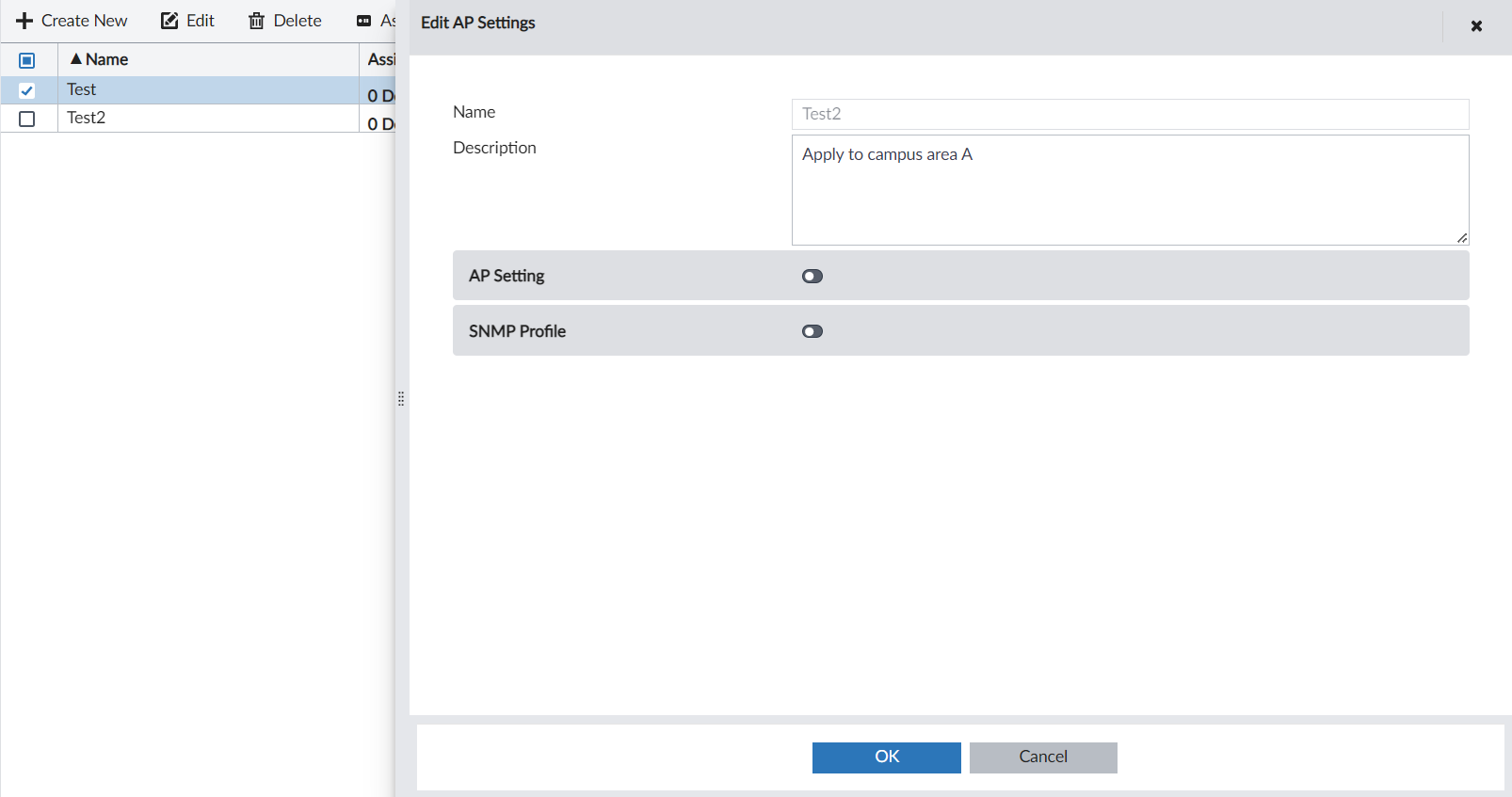
Task: Select the Test2 row name
Action: [87, 118]
